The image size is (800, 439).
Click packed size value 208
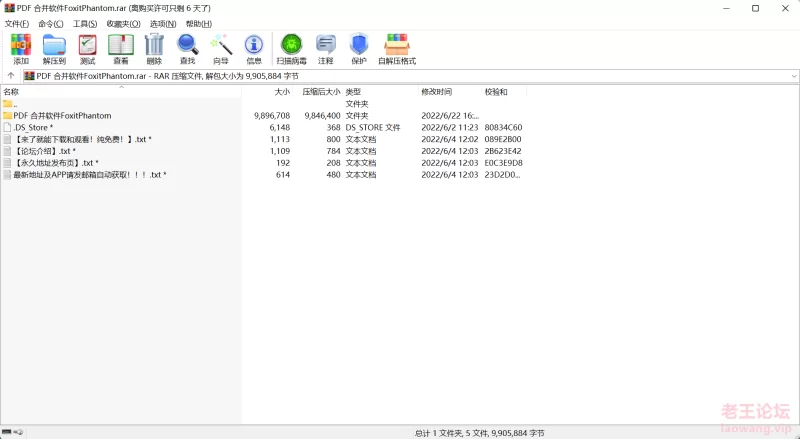click(x=333, y=162)
